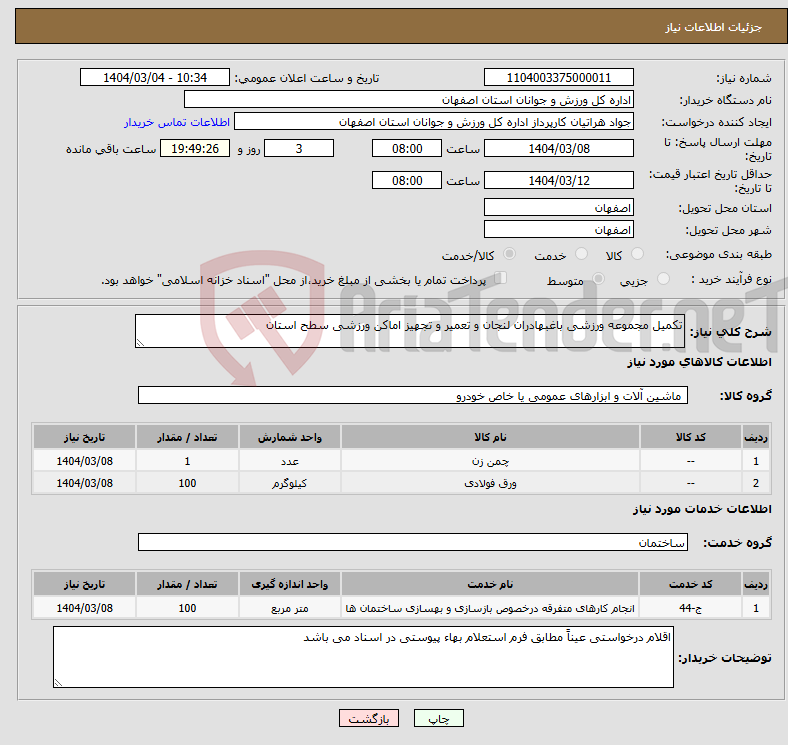788x745 pixels.
Task: Click the چاپ print button
Action: [x=439, y=718]
